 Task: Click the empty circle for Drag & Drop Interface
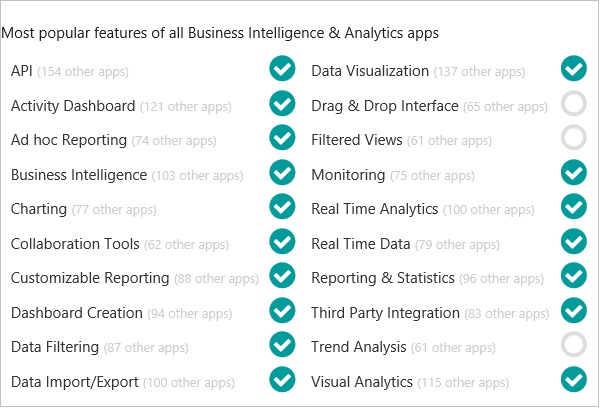point(573,104)
